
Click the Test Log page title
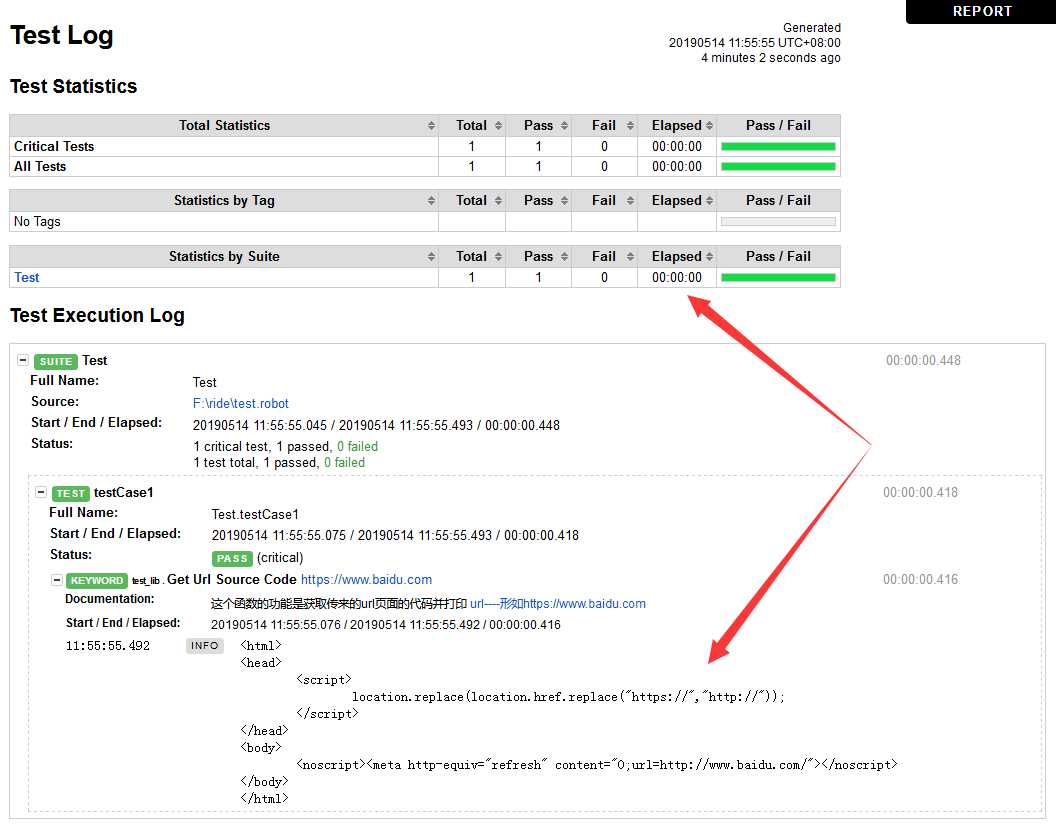coord(61,35)
